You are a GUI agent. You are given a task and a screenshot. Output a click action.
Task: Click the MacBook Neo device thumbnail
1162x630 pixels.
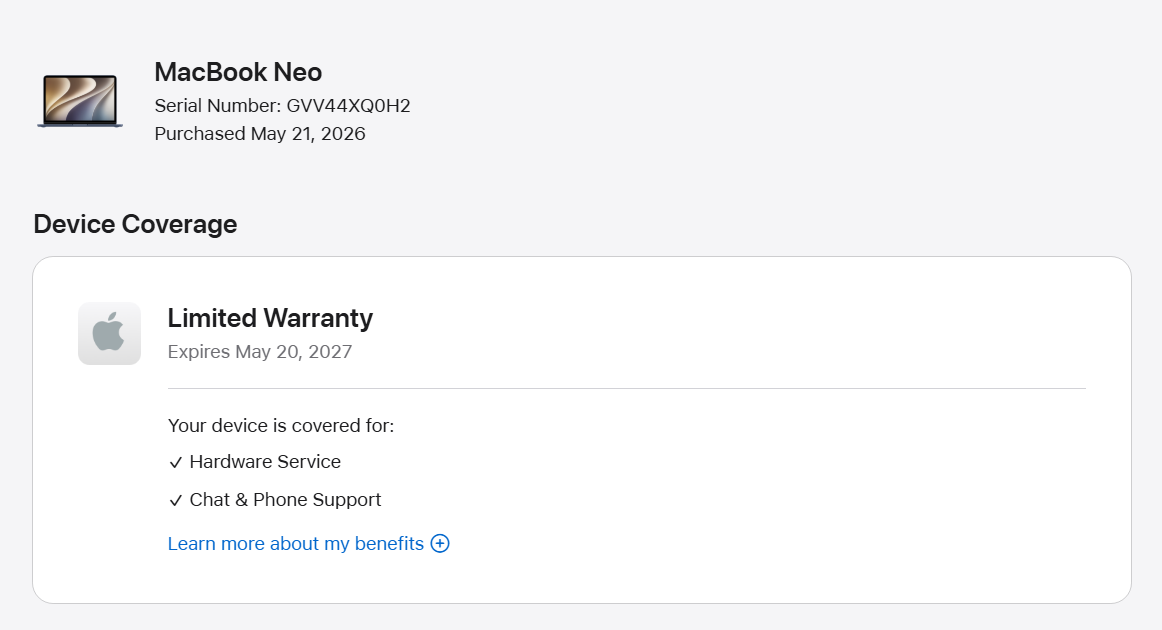click(80, 101)
